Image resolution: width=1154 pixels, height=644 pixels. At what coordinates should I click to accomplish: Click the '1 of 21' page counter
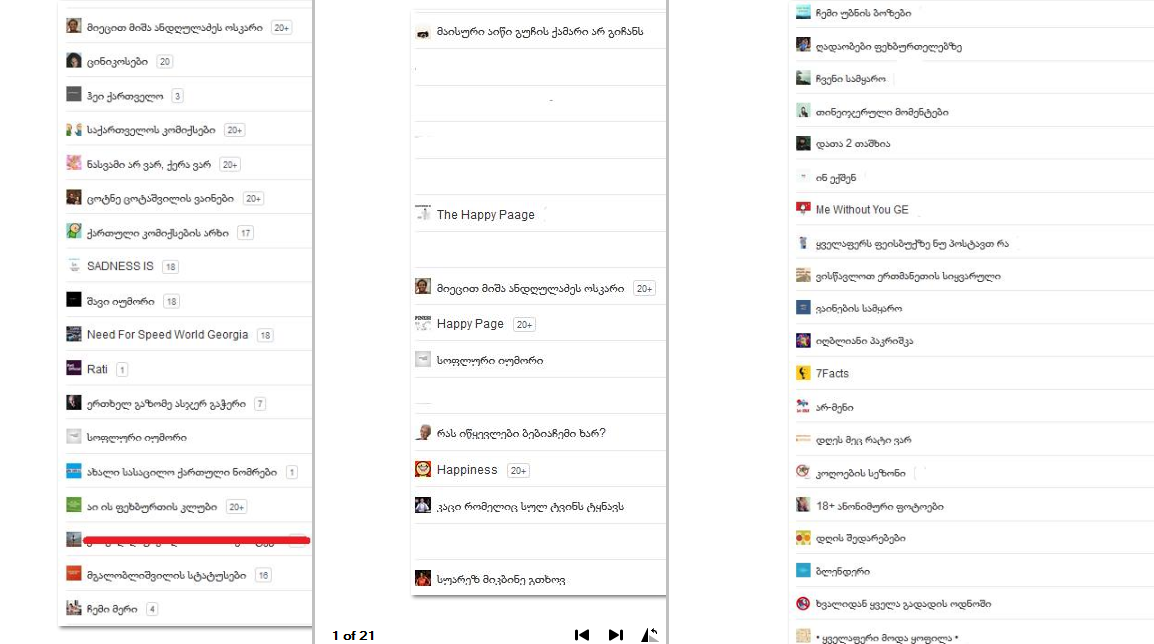tap(353, 635)
